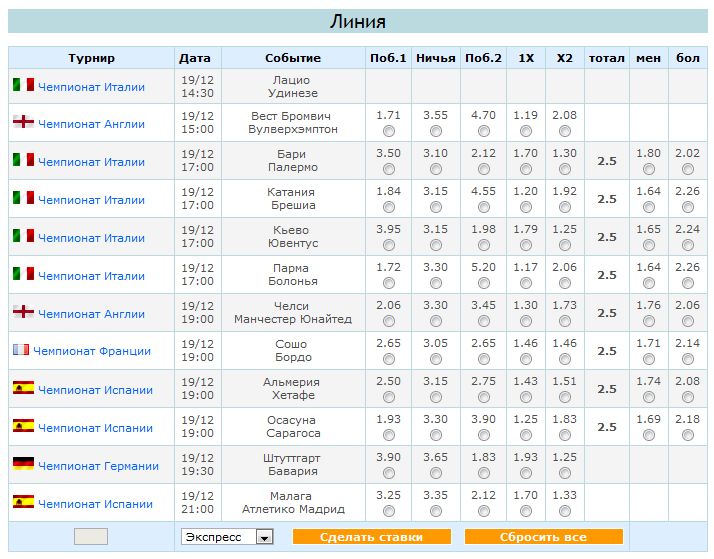The width and height of the screenshot is (714, 559).
Task: Click Spain flag icon in Альмерия Хетафе row
Action: 23,387
